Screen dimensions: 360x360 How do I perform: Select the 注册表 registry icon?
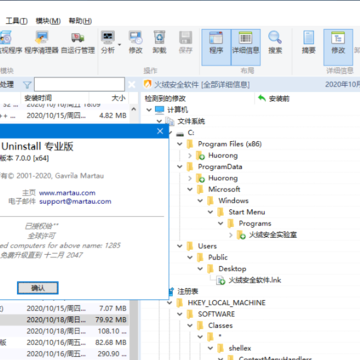(x=171, y=291)
